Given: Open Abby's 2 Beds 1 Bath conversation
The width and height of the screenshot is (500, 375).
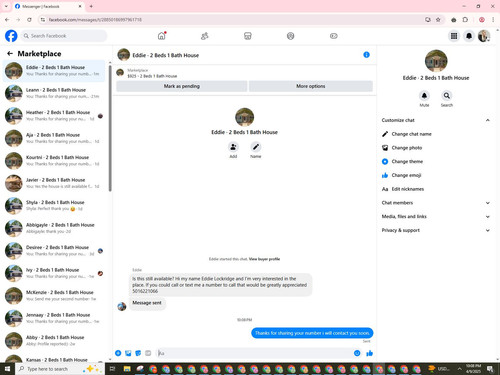Looking at the screenshot, I should coord(53,341).
